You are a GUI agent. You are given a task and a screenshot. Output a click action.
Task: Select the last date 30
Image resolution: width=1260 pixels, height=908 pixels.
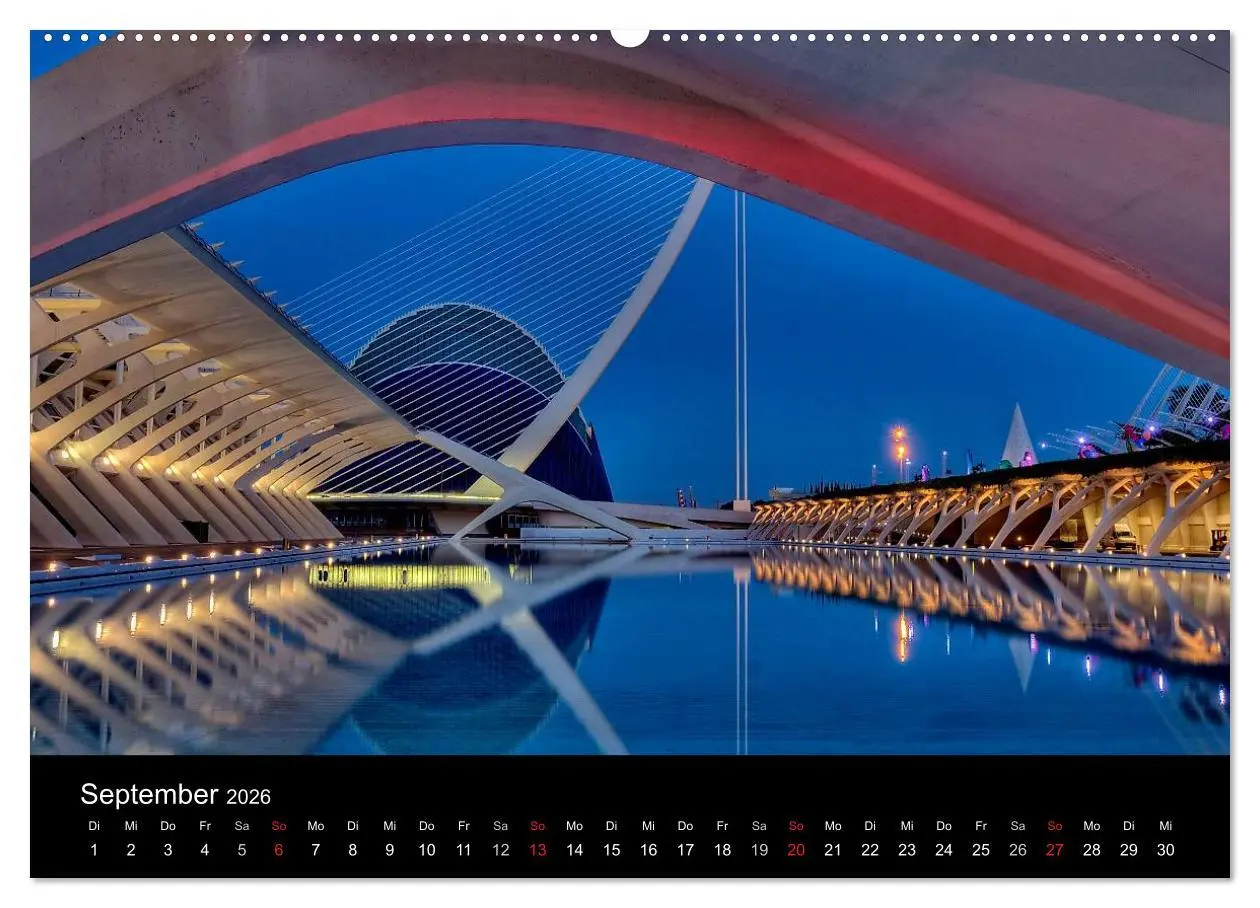coord(1166,850)
